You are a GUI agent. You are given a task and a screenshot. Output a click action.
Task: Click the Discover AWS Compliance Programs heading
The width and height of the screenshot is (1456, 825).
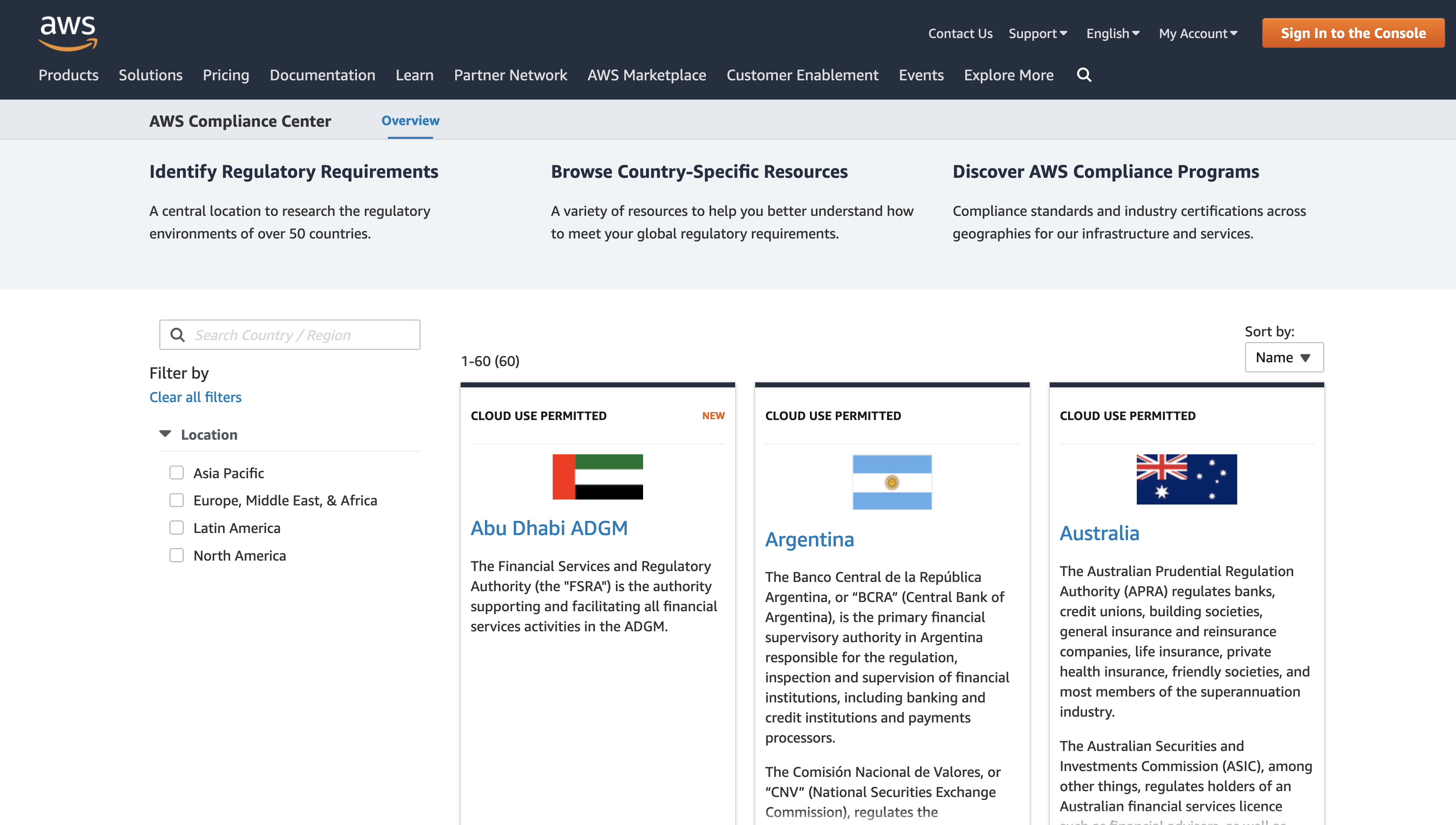(x=1106, y=172)
